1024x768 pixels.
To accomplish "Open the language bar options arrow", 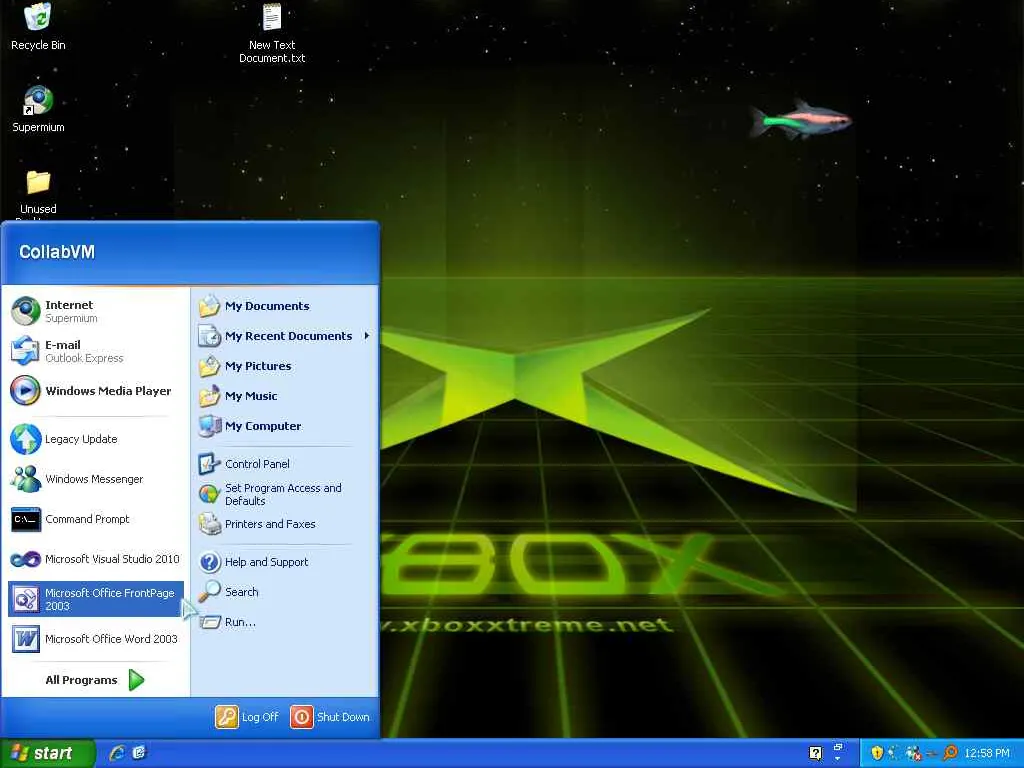I will (x=837, y=759).
